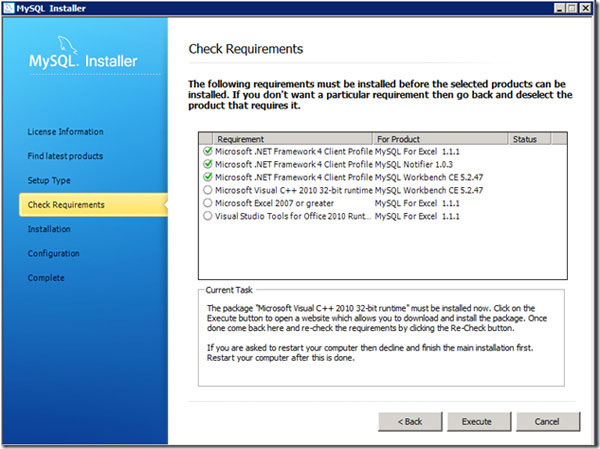Viewport: 600px width, 449px height.
Task: Select the Microsoft Excel 2007 or greater row text
Action: pos(274,203)
